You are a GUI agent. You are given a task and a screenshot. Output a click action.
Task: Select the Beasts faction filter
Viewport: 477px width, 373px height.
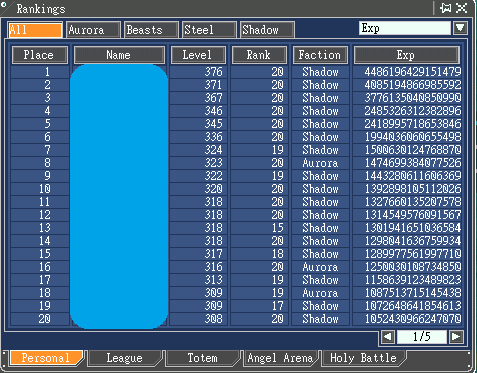tap(151, 30)
